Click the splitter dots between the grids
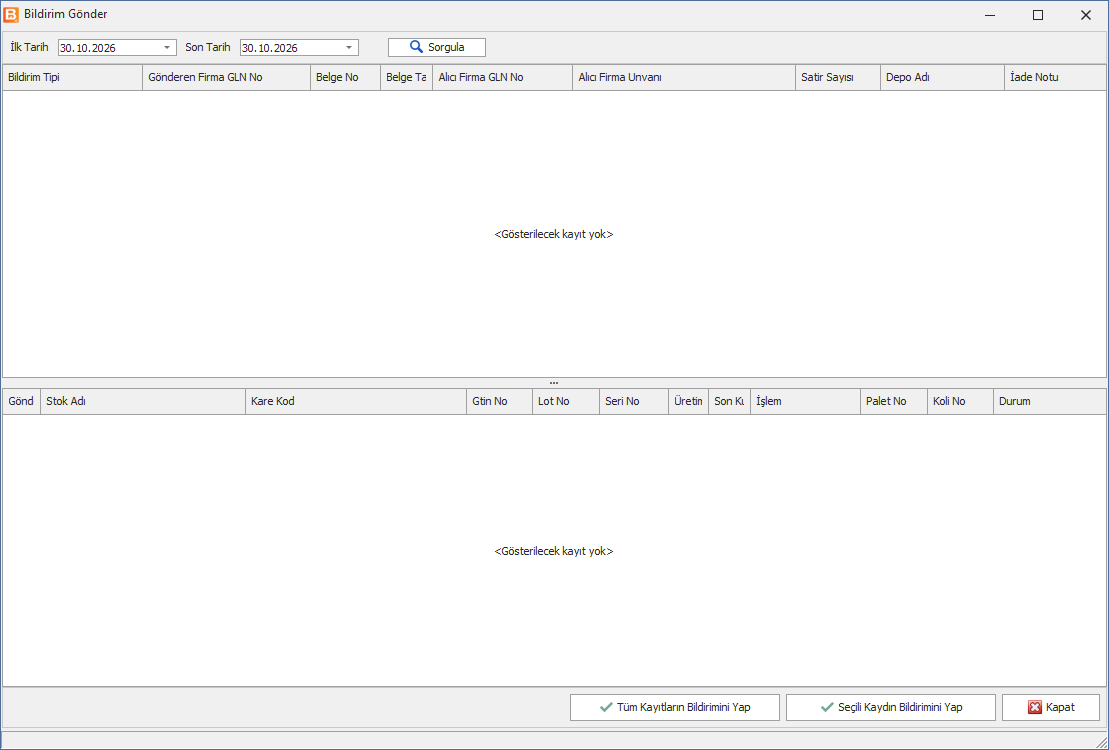The image size is (1109, 750). pos(554,383)
